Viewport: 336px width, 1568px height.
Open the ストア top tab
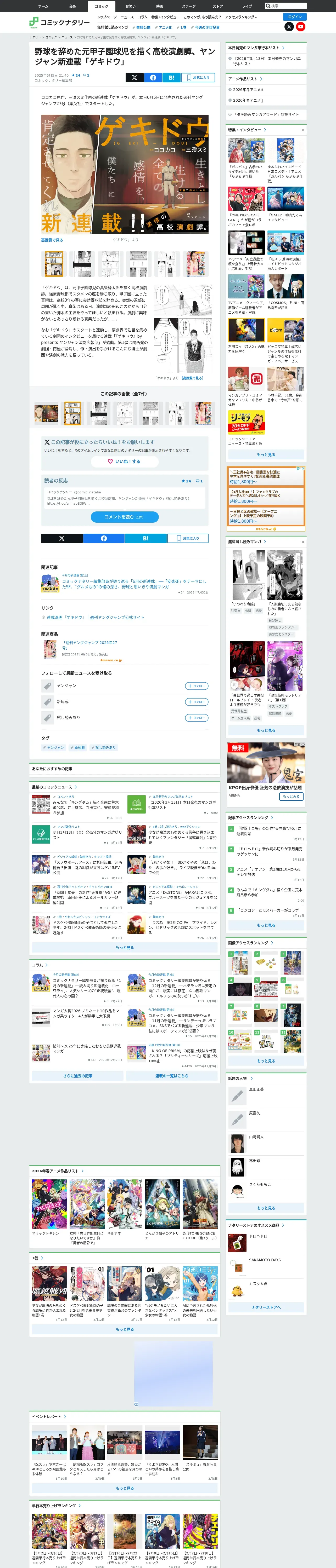click(x=218, y=6)
